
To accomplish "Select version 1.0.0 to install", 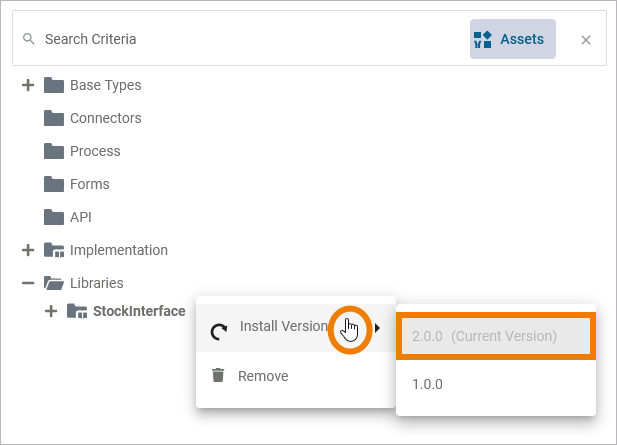I will pos(428,384).
